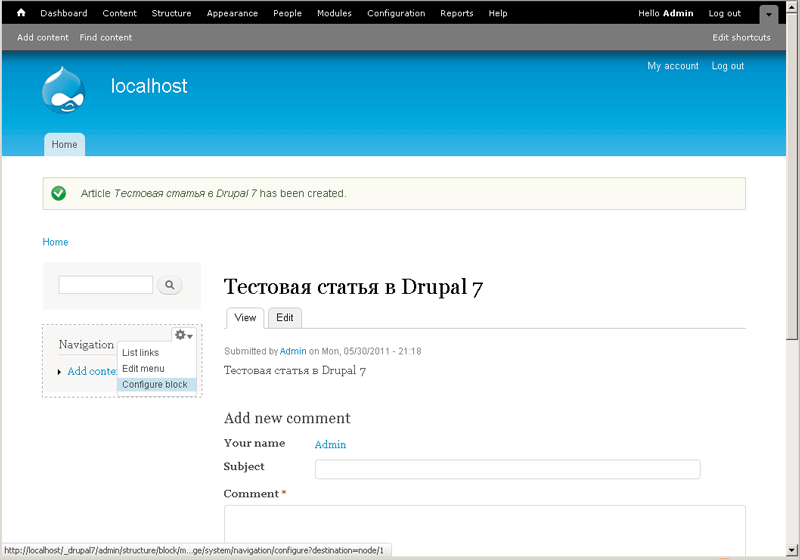Switch to the View tab
The height and width of the screenshot is (559, 800).
[245, 318]
